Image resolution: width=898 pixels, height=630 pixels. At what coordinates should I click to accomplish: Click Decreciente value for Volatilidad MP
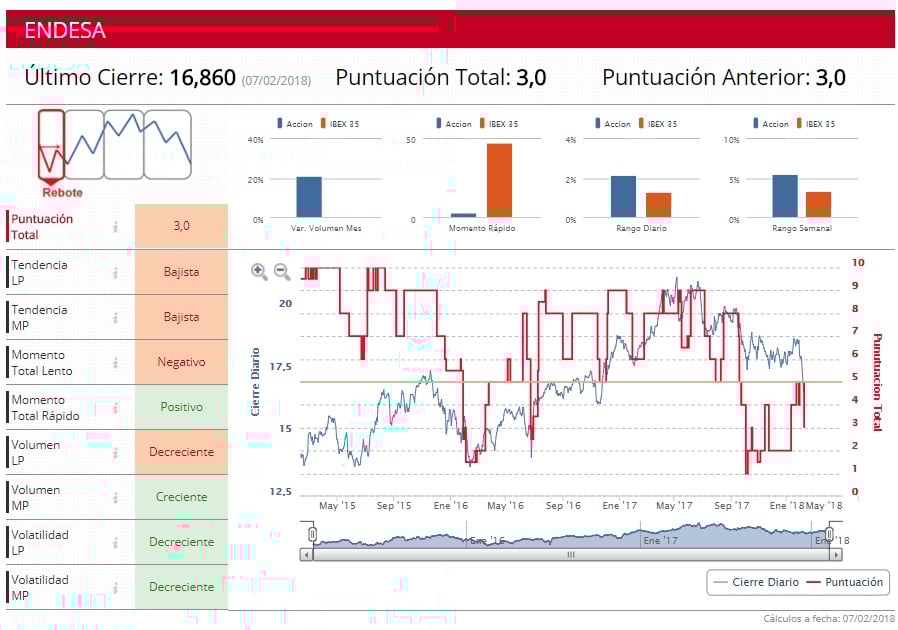(182, 587)
